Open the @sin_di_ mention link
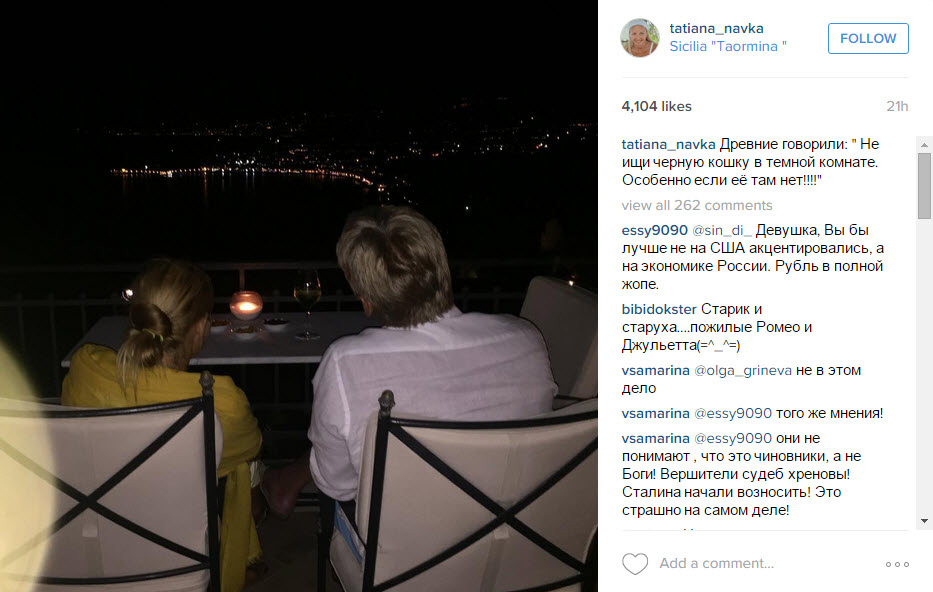This screenshot has width=933, height=592. (x=722, y=230)
